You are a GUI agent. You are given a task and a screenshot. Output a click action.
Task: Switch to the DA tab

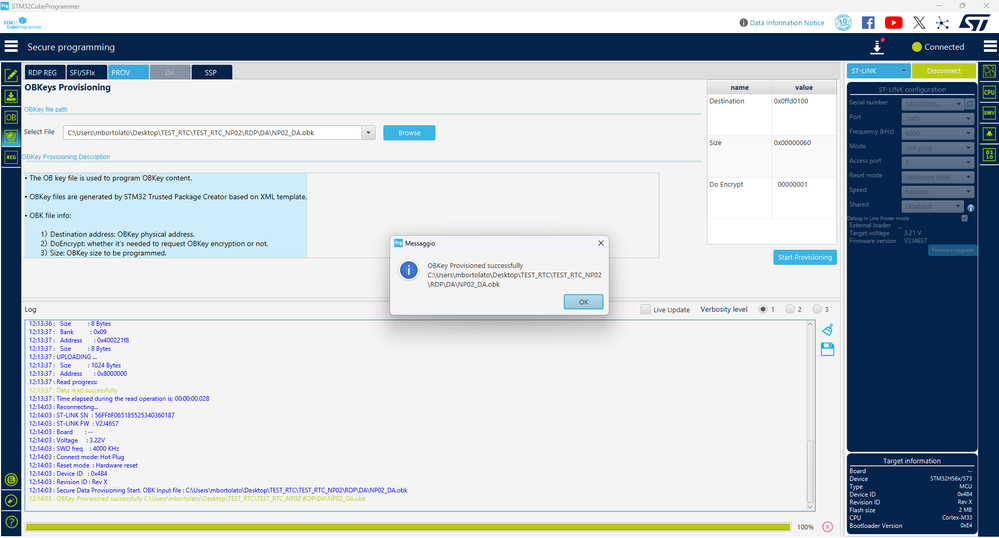(x=169, y=73)
